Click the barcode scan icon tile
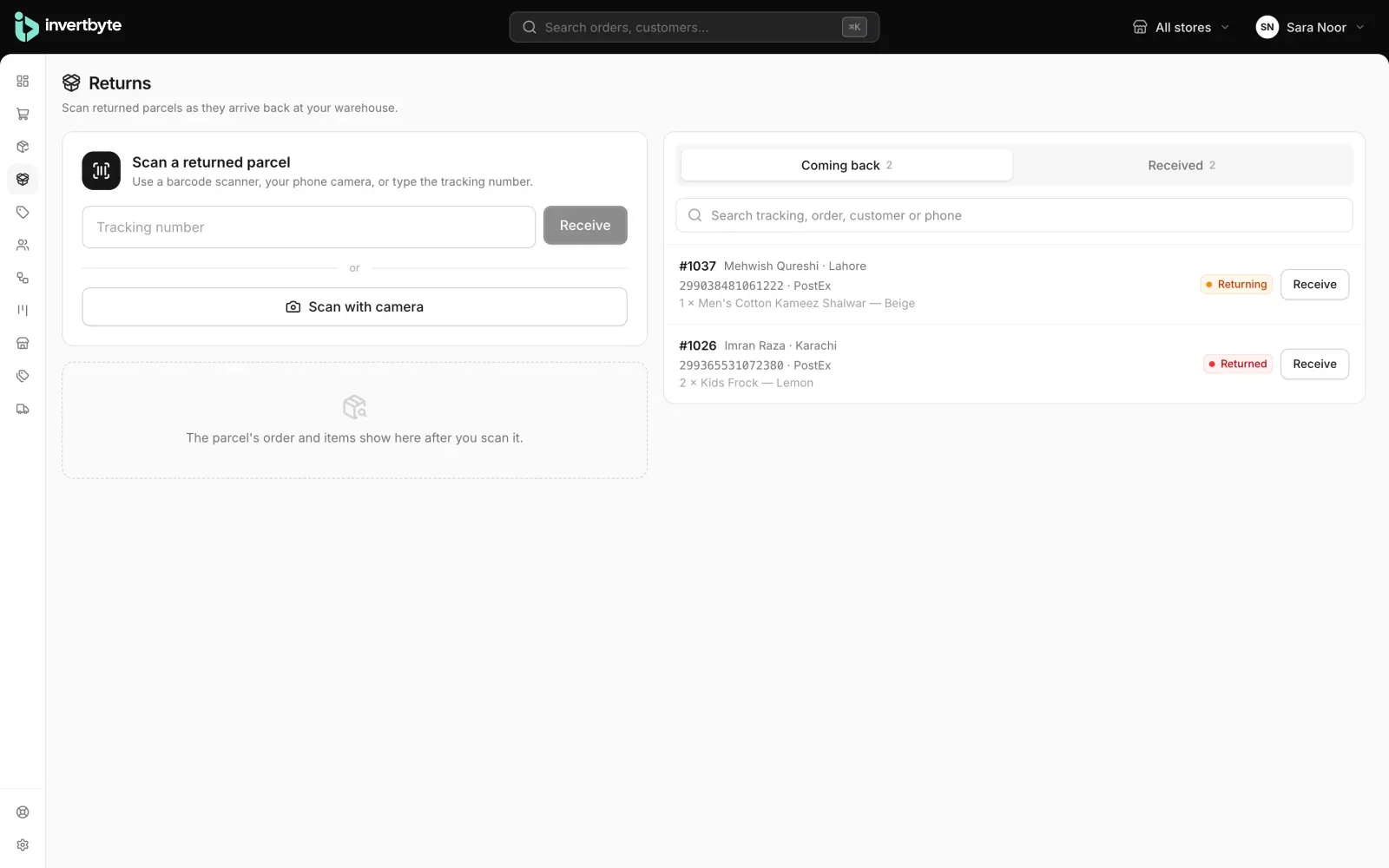Viewport: 1389px width, 868px height. click(x=101, y=170)
